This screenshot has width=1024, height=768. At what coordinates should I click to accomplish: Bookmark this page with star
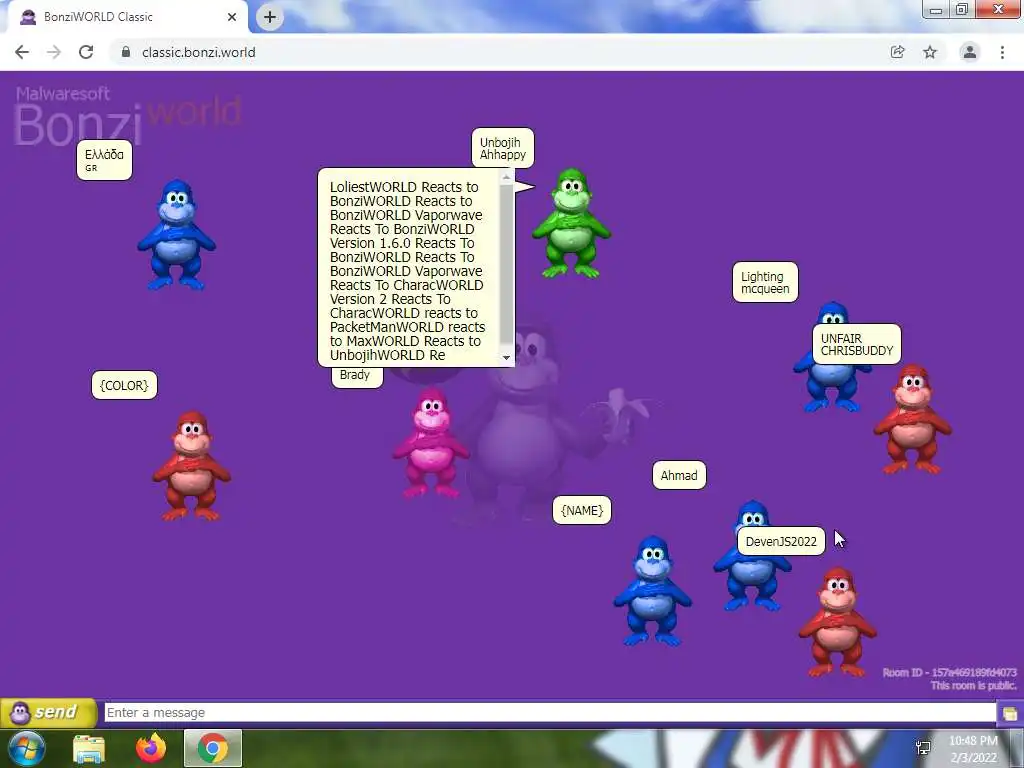point(930,52)
